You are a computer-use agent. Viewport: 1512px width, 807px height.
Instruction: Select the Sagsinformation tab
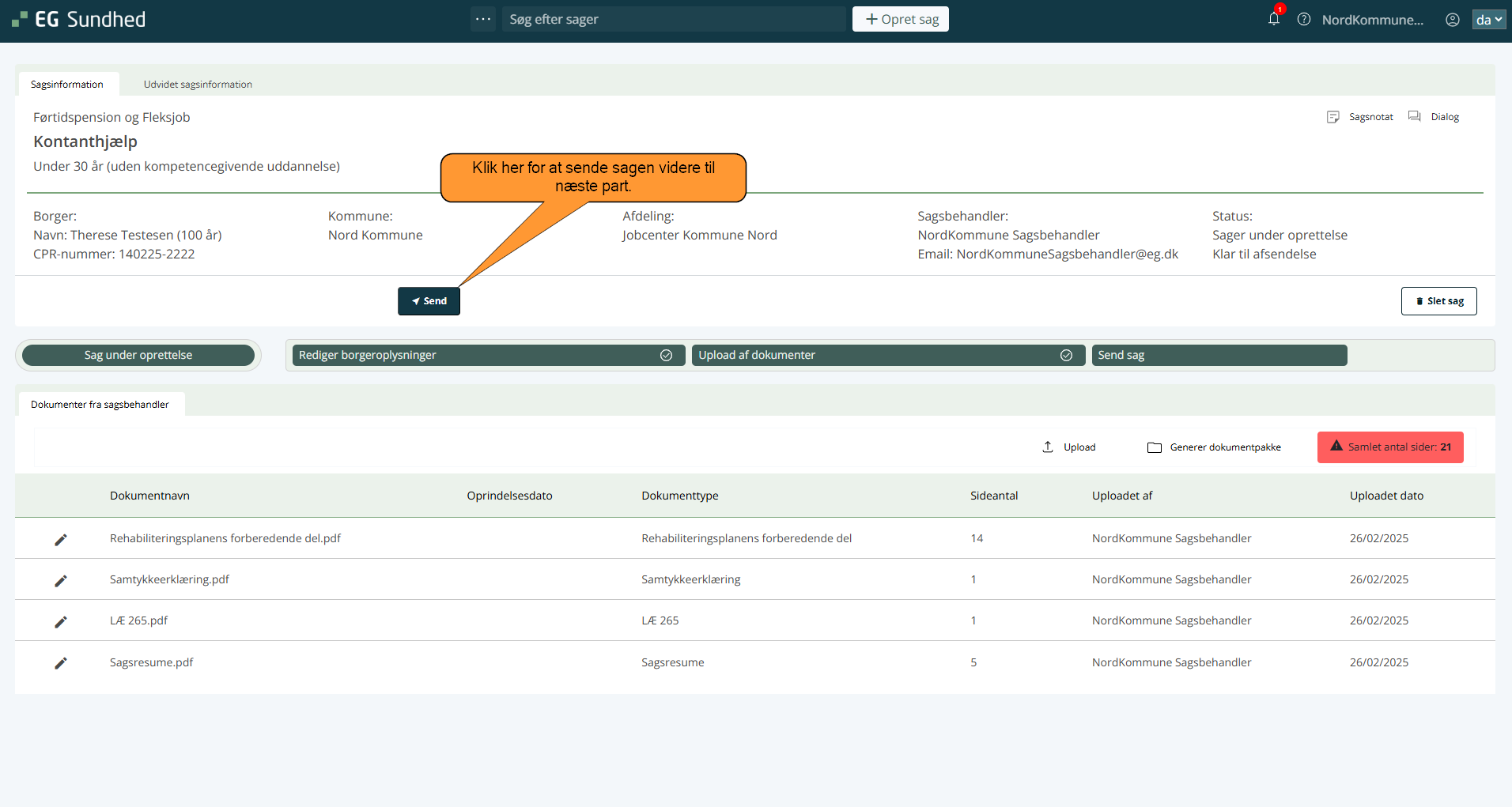(67, 85)
